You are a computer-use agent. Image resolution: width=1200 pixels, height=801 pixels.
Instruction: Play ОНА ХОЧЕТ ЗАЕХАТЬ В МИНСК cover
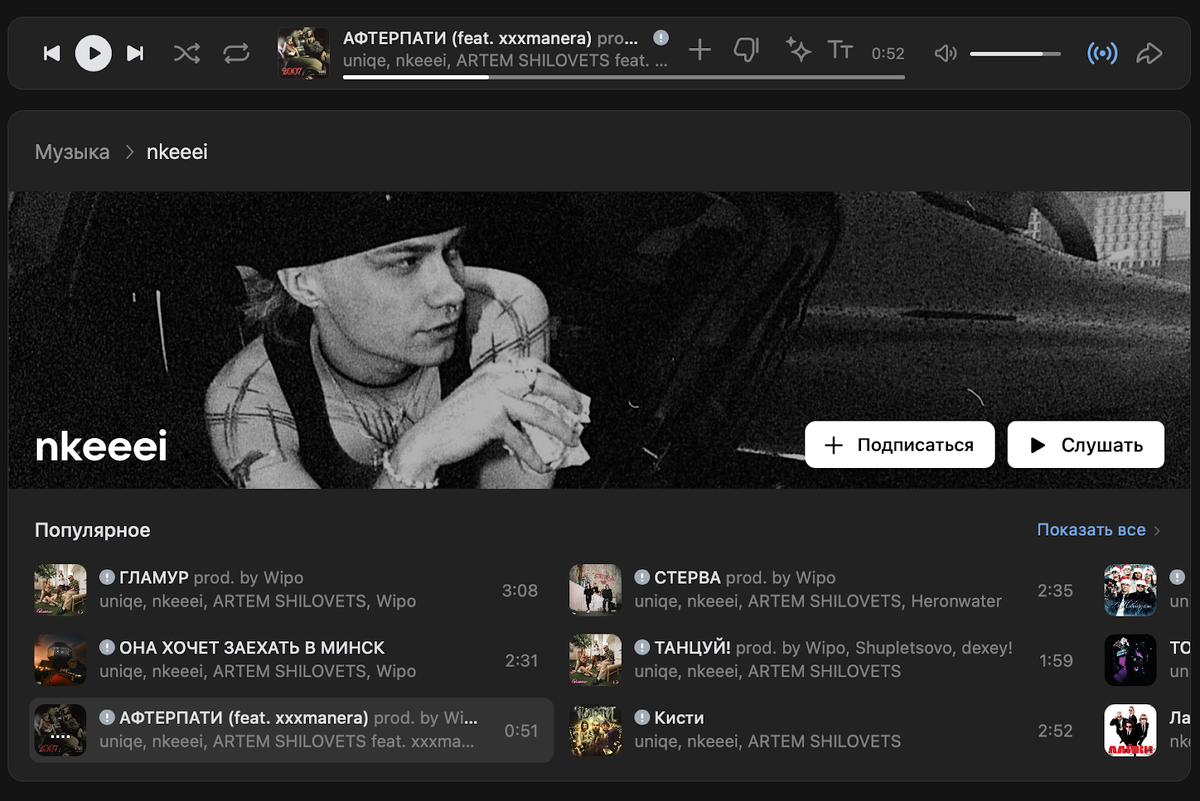coord(60,660)
